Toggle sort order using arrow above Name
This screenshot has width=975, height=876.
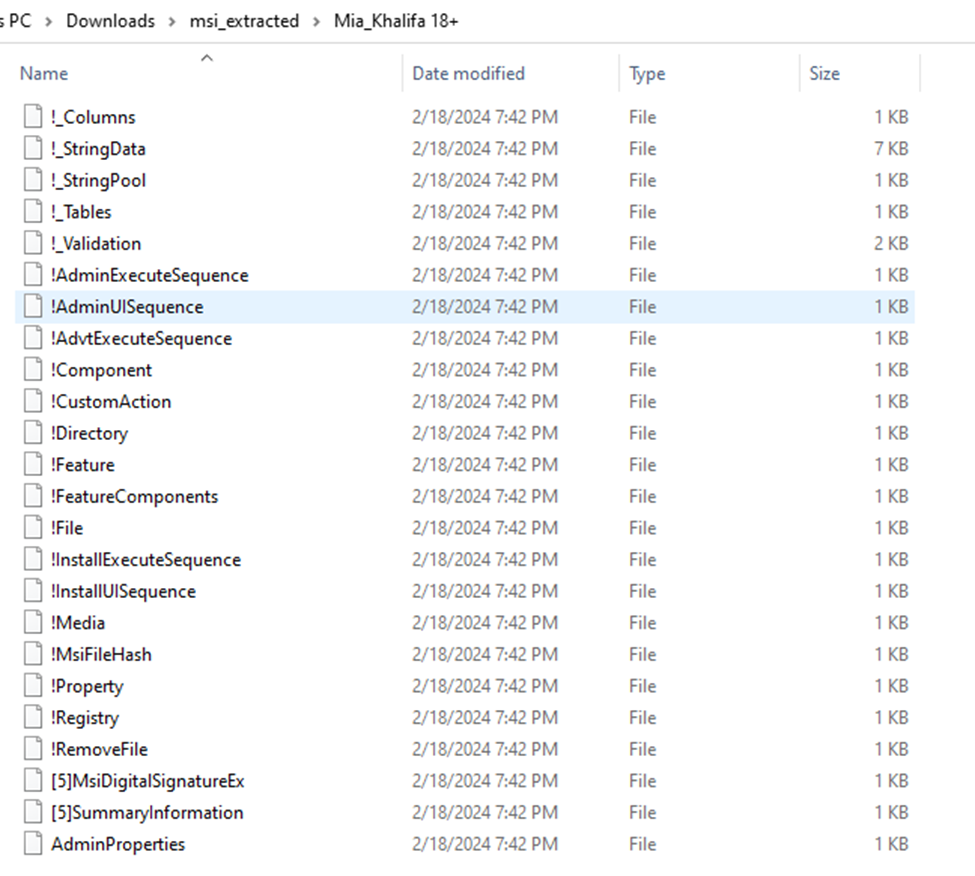pos(207,58)
